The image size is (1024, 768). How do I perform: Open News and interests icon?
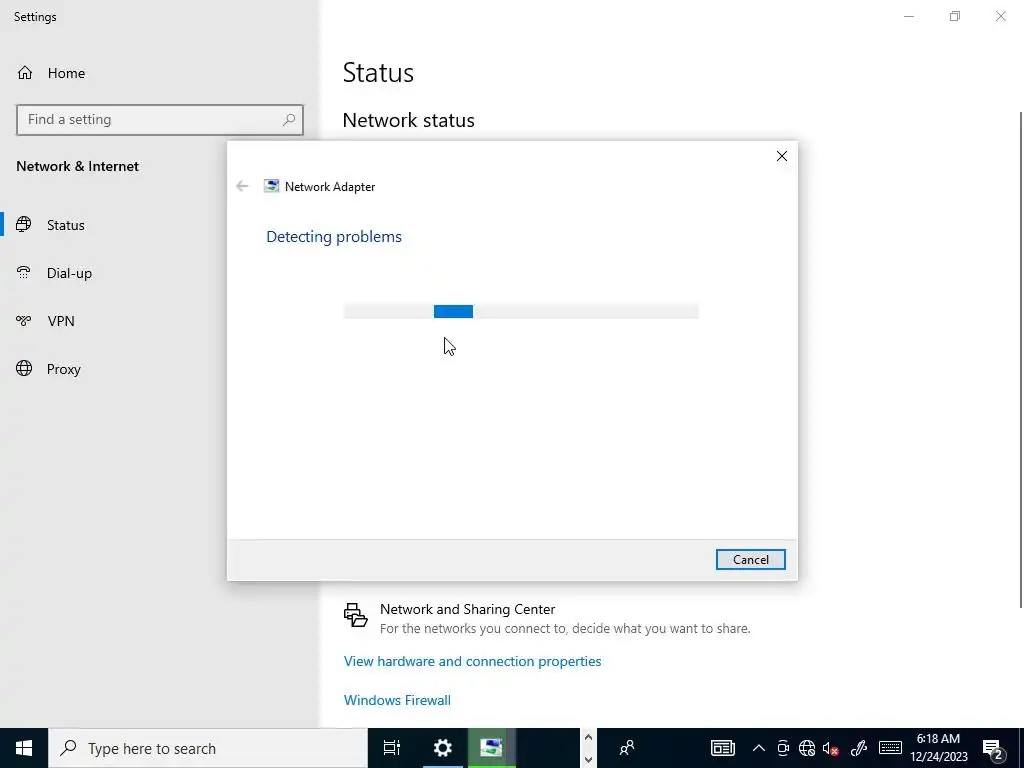[723, 748]
